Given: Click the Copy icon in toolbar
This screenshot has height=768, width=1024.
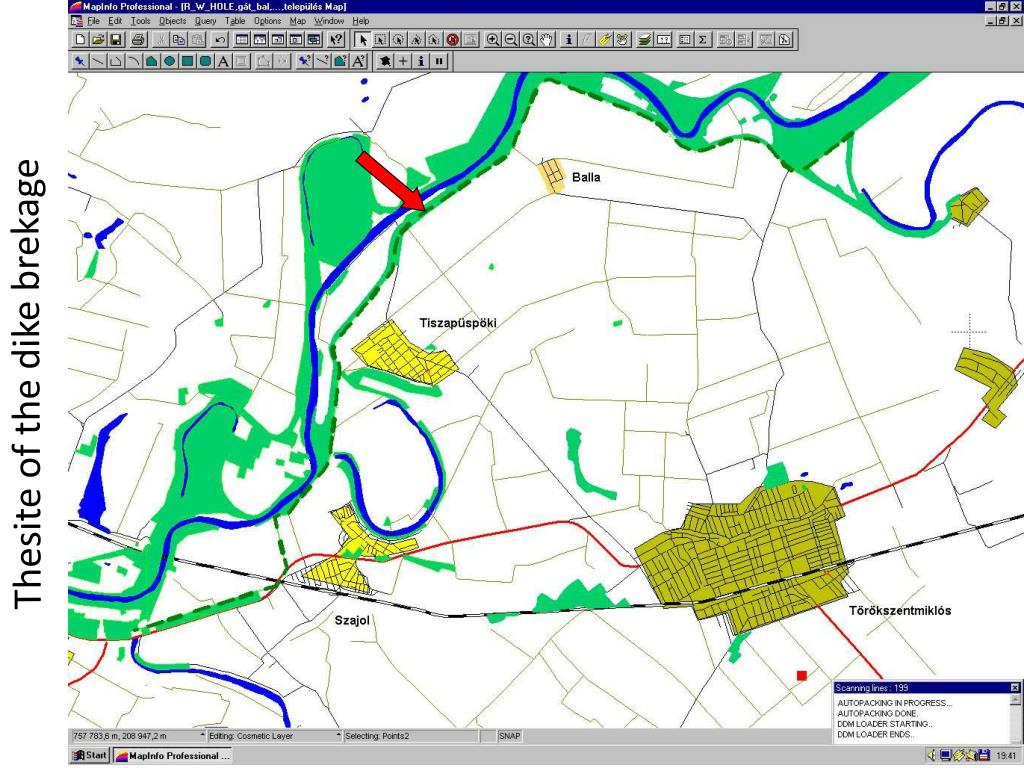Looking at the screenshot, I should pyautogui.click(x=178, y=40).
